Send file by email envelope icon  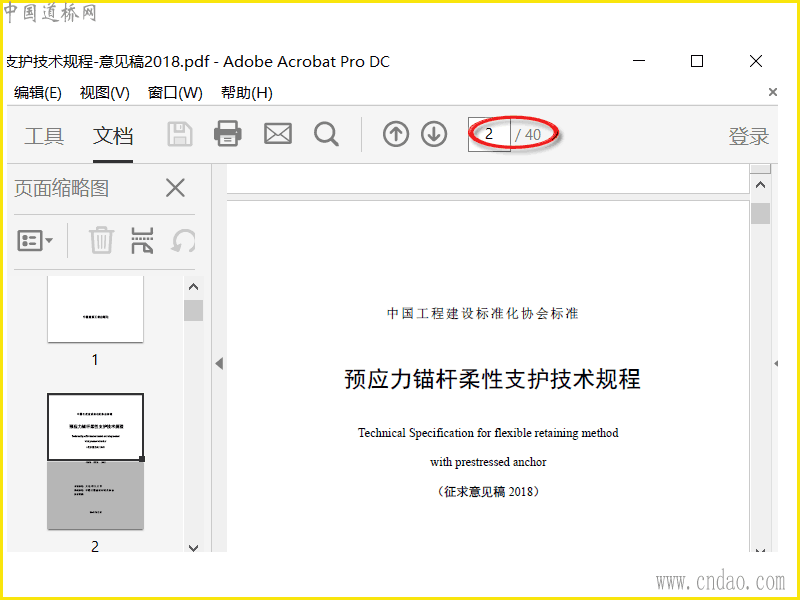pyautogui.click(x=278, y=134)
